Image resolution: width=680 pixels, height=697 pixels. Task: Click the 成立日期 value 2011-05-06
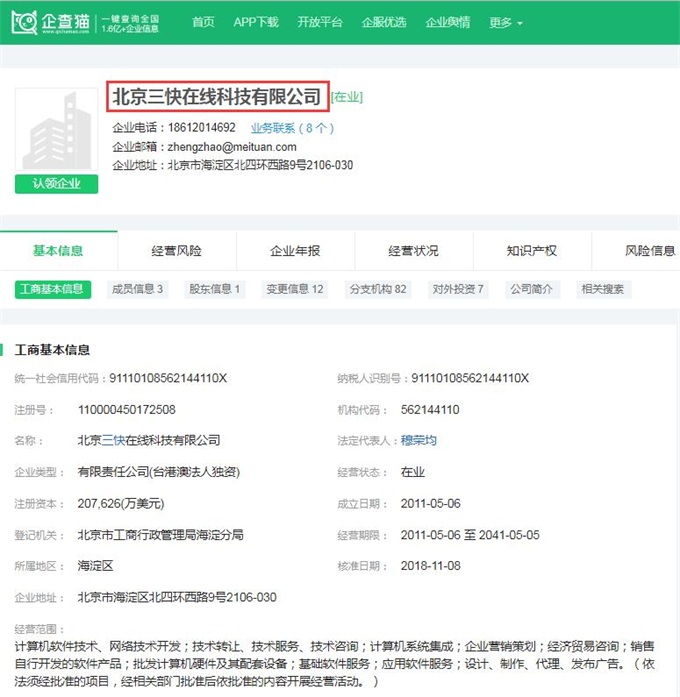[431, 504]
